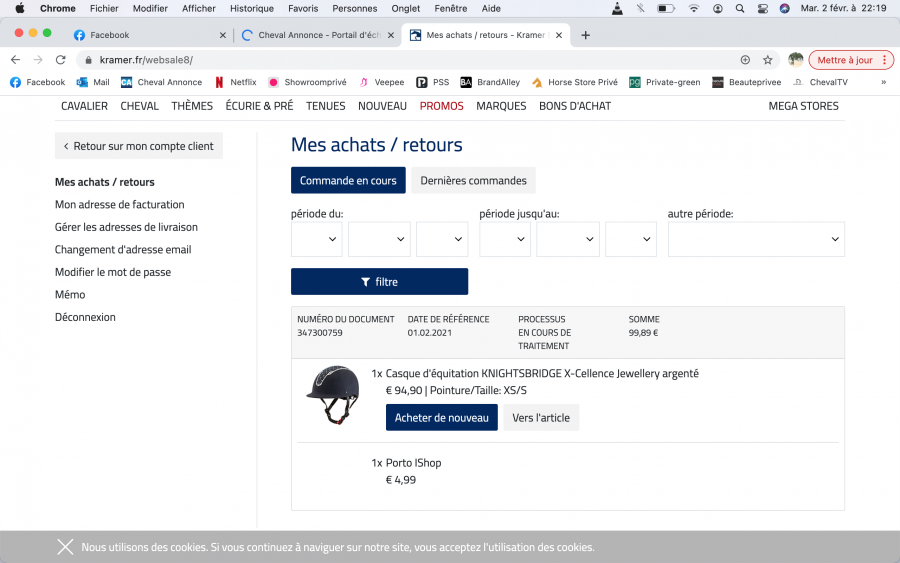900x563 pixels.
Task: Dismiss cookie banner with the X icon
Action: click(x=65, y=547)
